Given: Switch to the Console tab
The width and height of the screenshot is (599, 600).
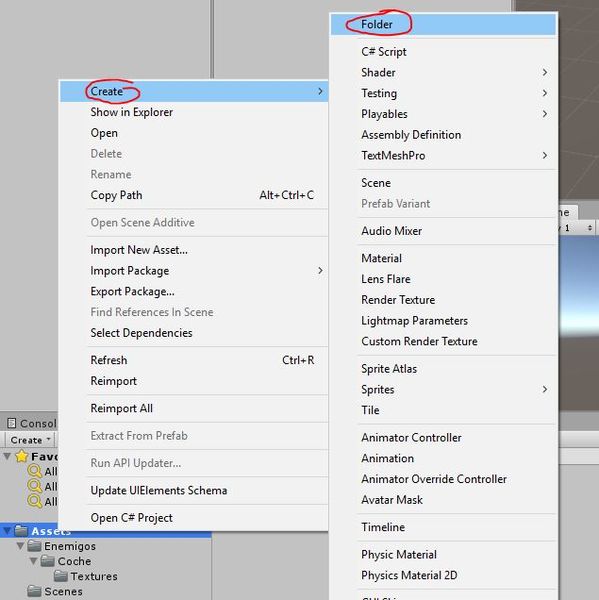Looking at the screenshot, I should click(x=31, y=423).
